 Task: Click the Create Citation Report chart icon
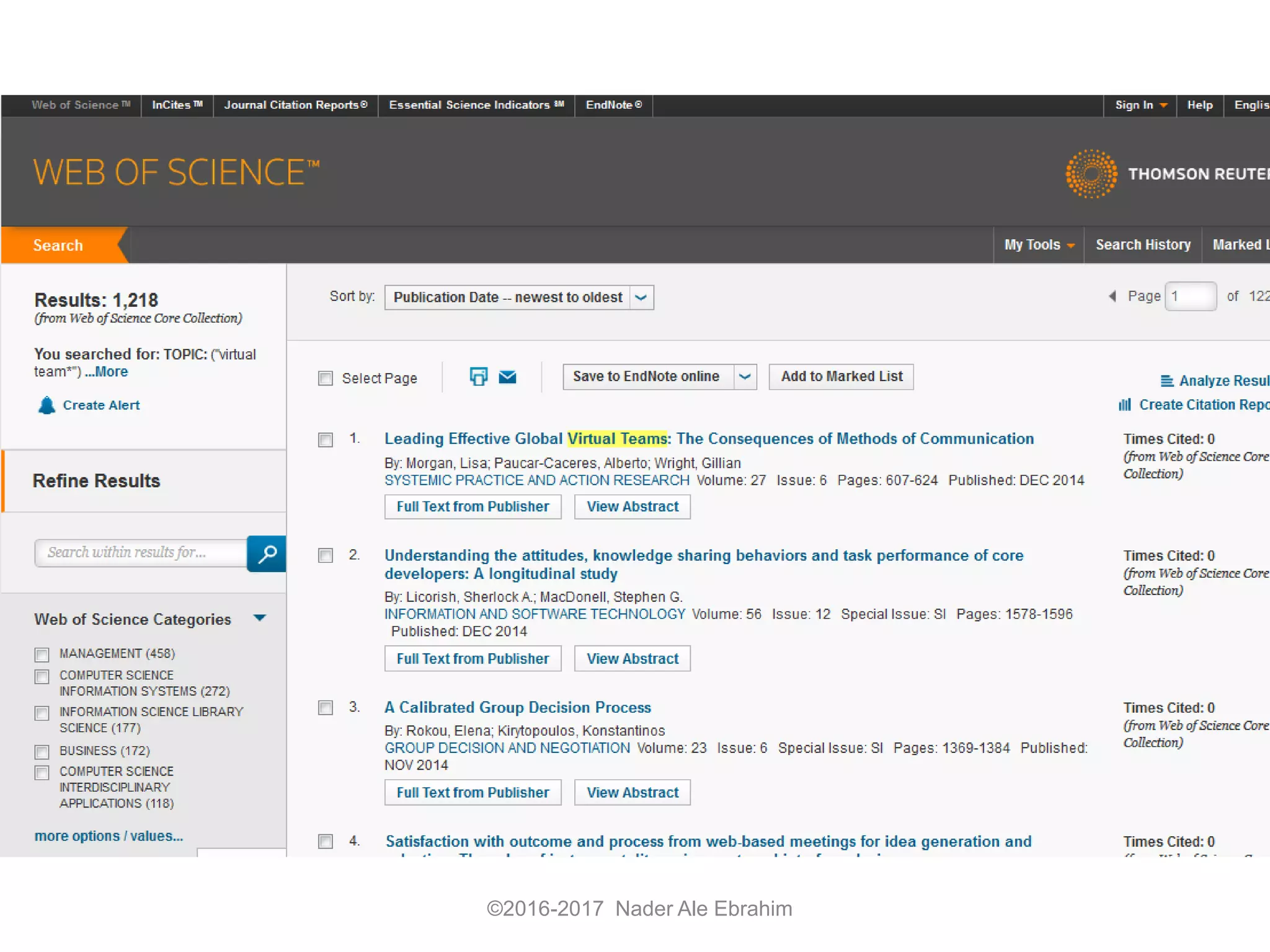pyautogui.click(x=1125, y=405)
